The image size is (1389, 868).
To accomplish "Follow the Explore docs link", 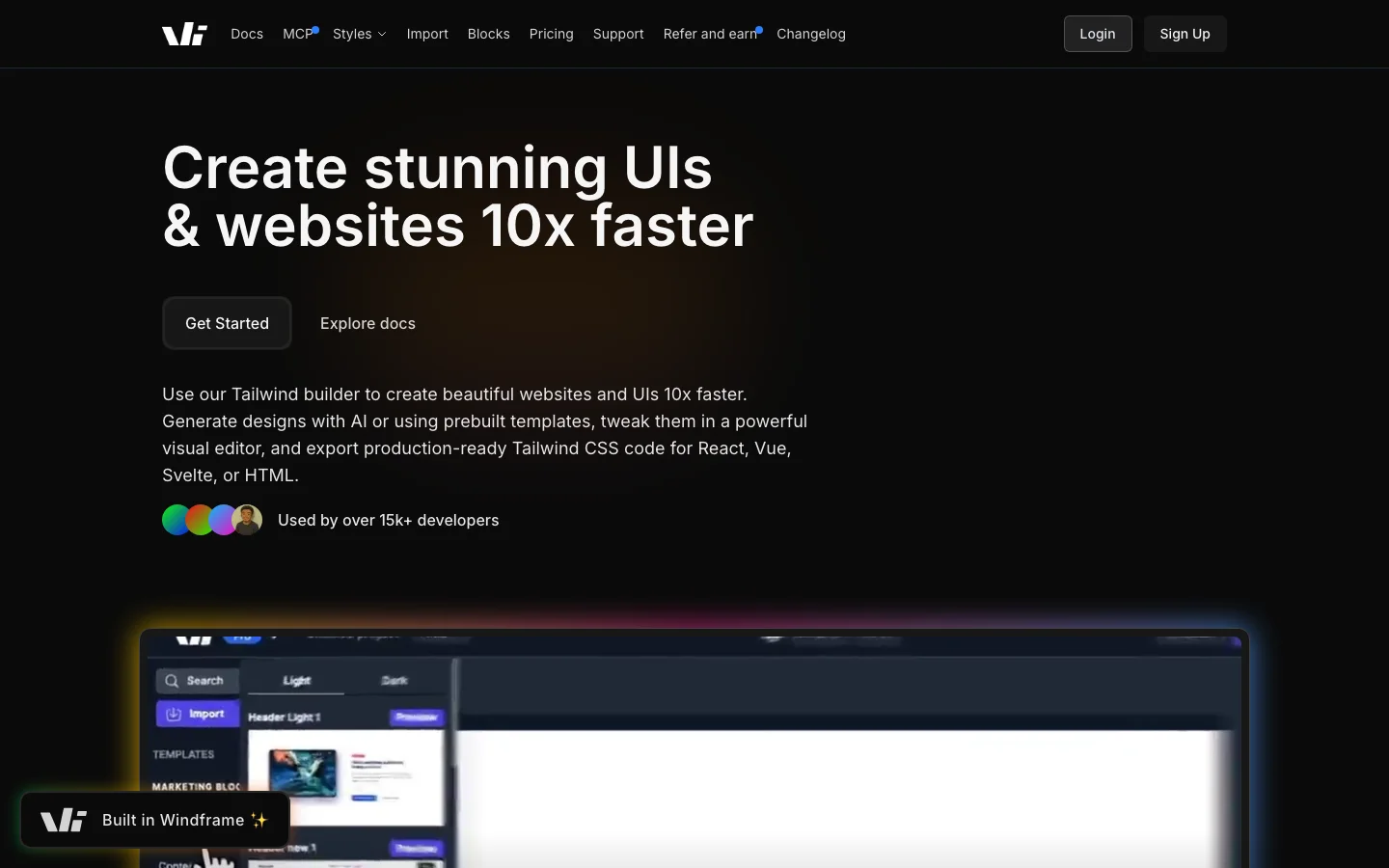I will pyautogui.click(x=368, y=323).
